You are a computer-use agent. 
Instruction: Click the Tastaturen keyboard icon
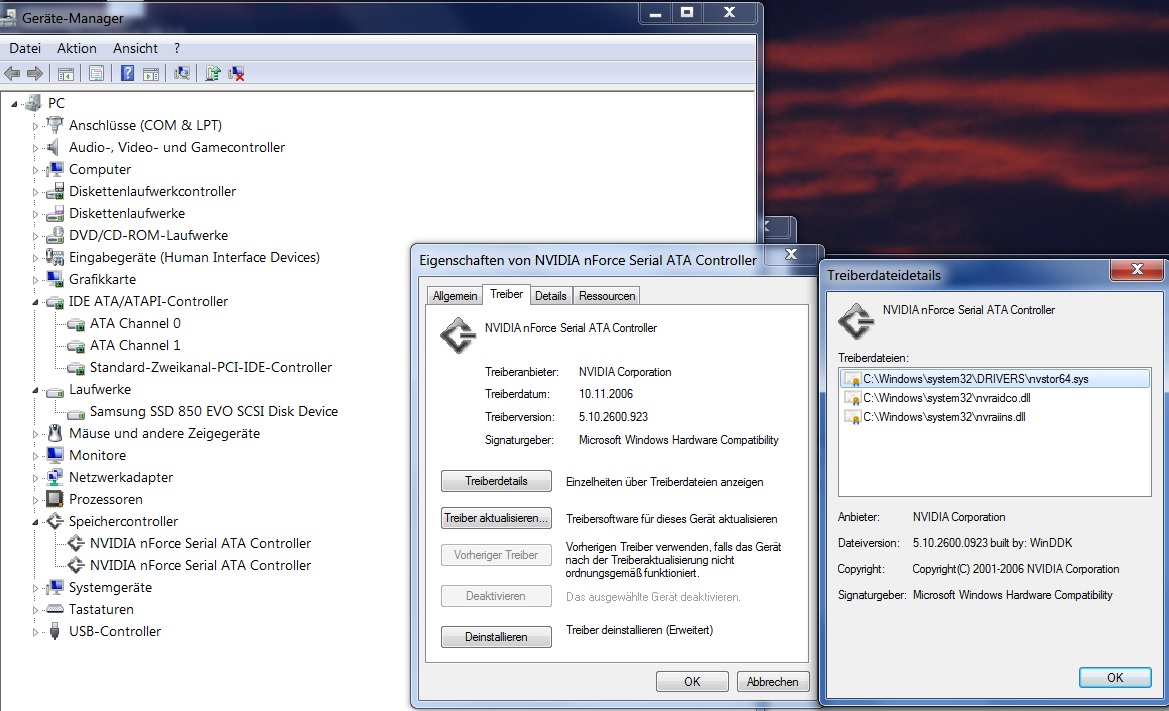point(54,609)
